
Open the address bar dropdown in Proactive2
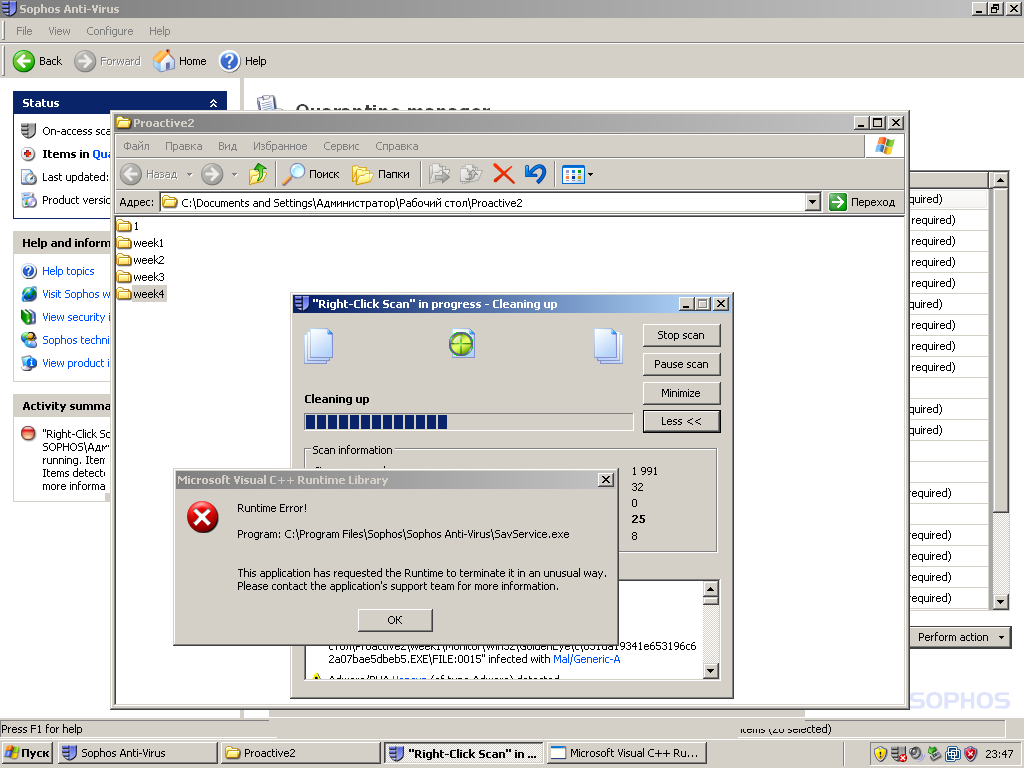pyautogui.click(x=812, y=202)
